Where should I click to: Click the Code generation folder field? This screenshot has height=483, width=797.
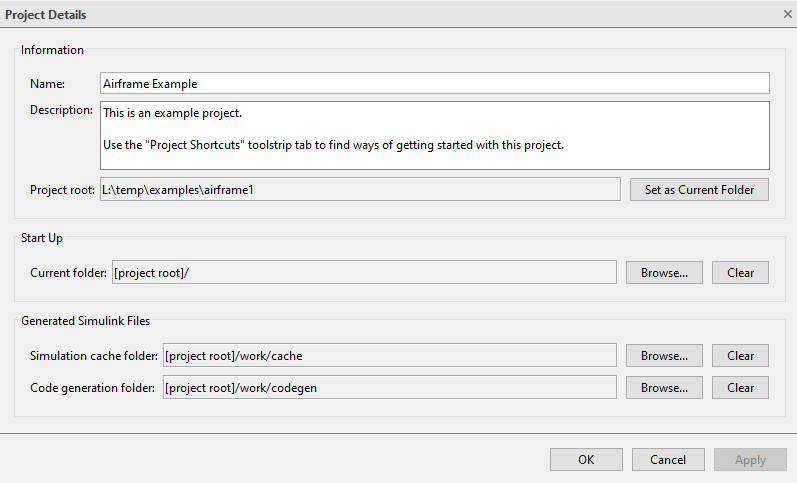click(388, 388)
